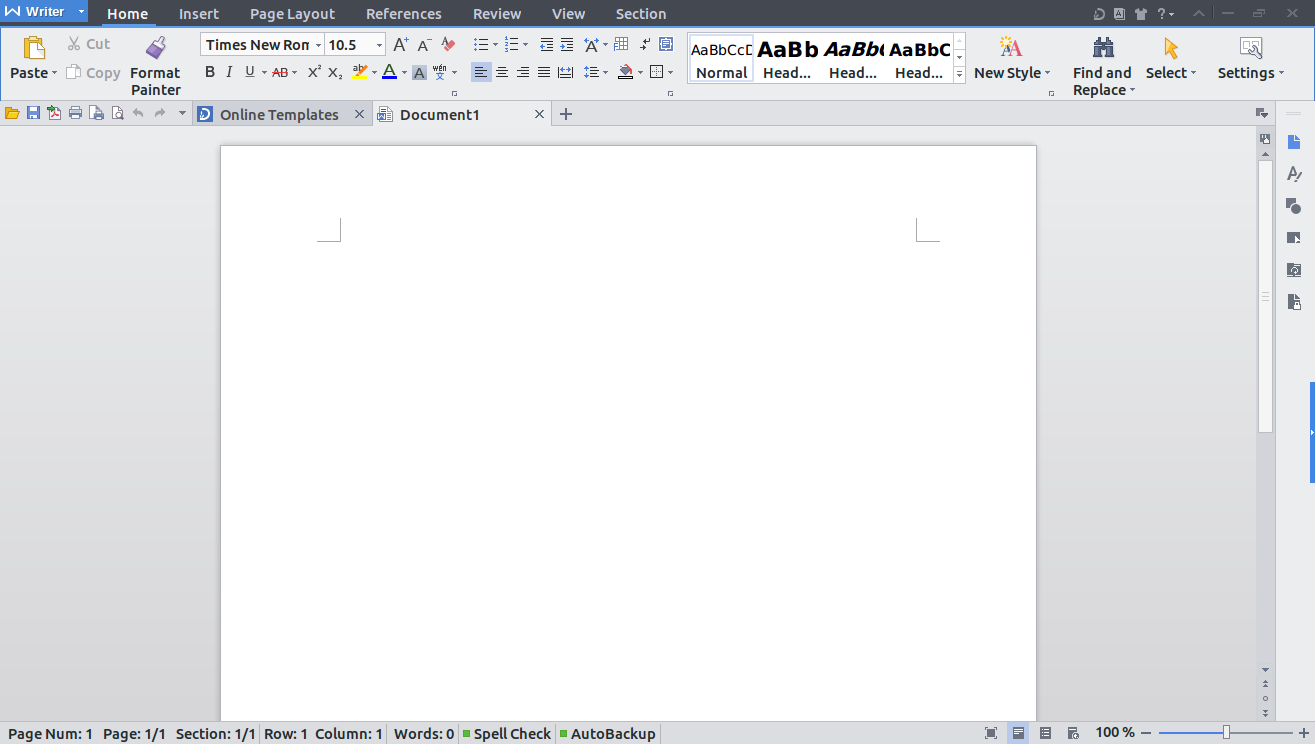
Task: Open the Paste options dropdown
Action: (x=54, y=73)
